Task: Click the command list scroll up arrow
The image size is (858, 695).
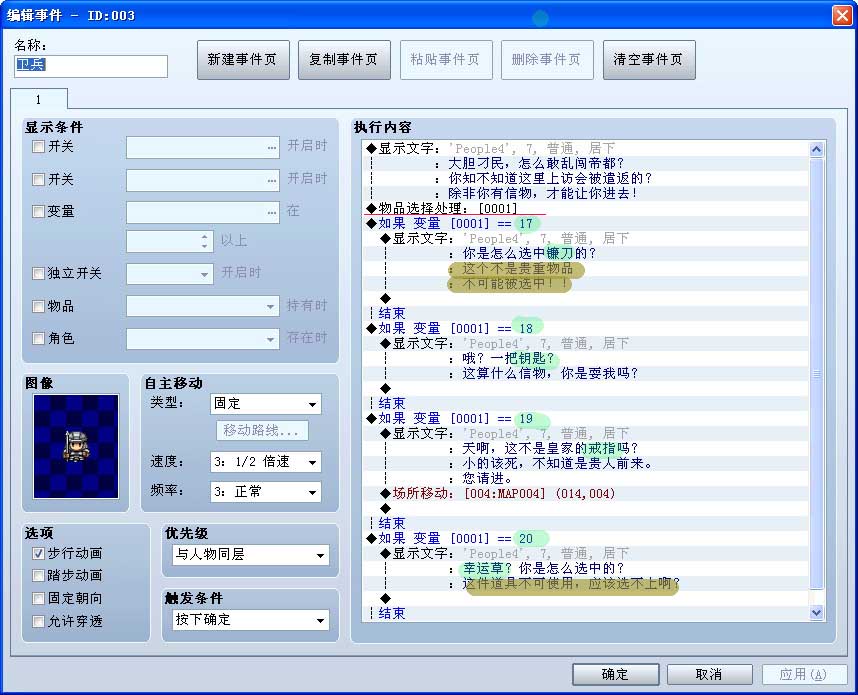Action: [x=816, y=149]
